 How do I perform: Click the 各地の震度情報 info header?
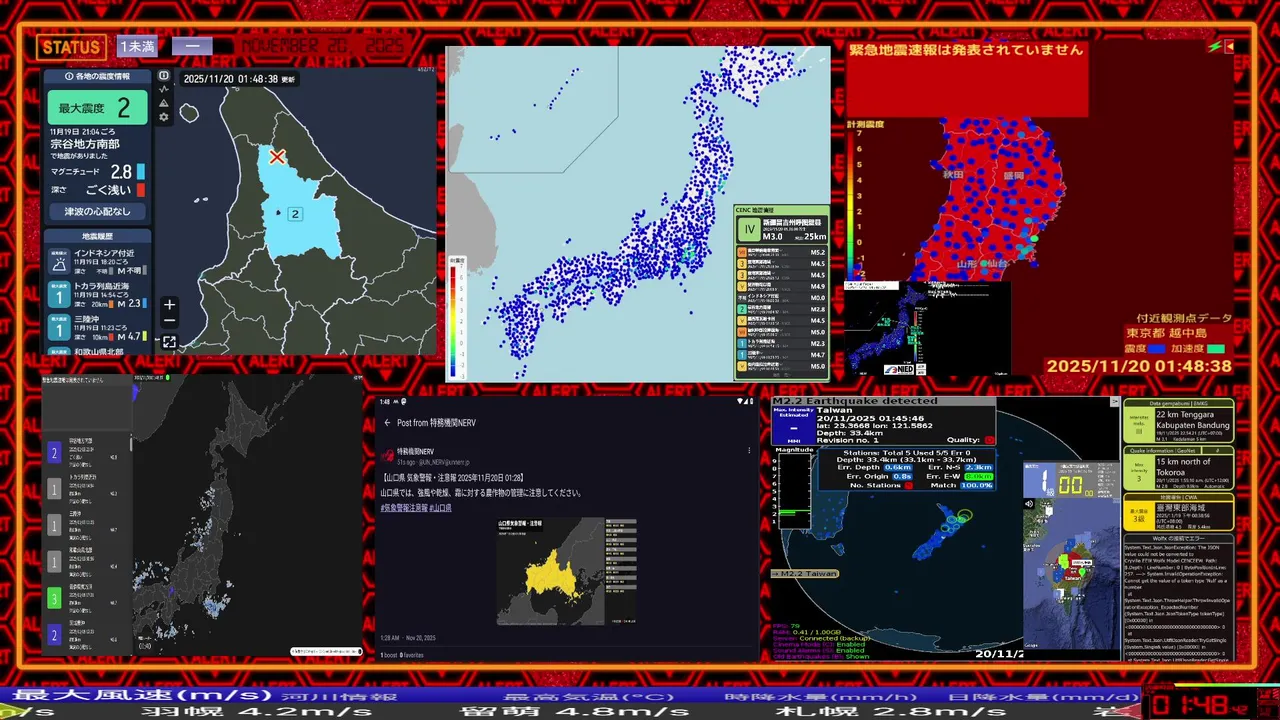click(97, 76)
